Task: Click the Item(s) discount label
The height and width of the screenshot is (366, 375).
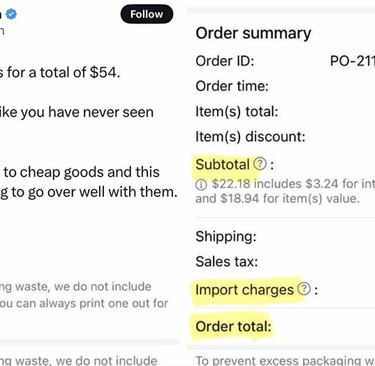Action: [x=250, y=137]
